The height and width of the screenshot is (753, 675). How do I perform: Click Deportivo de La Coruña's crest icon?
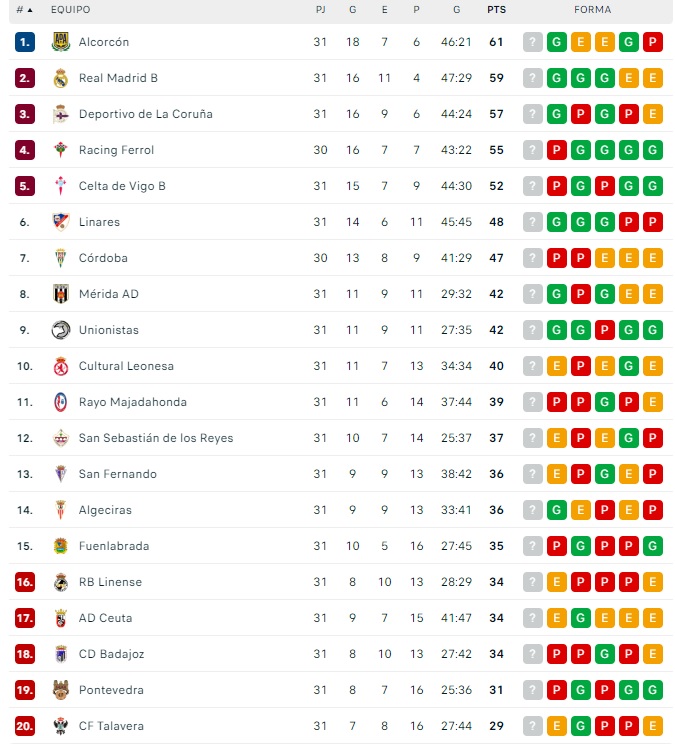click(x=60, y=114)
